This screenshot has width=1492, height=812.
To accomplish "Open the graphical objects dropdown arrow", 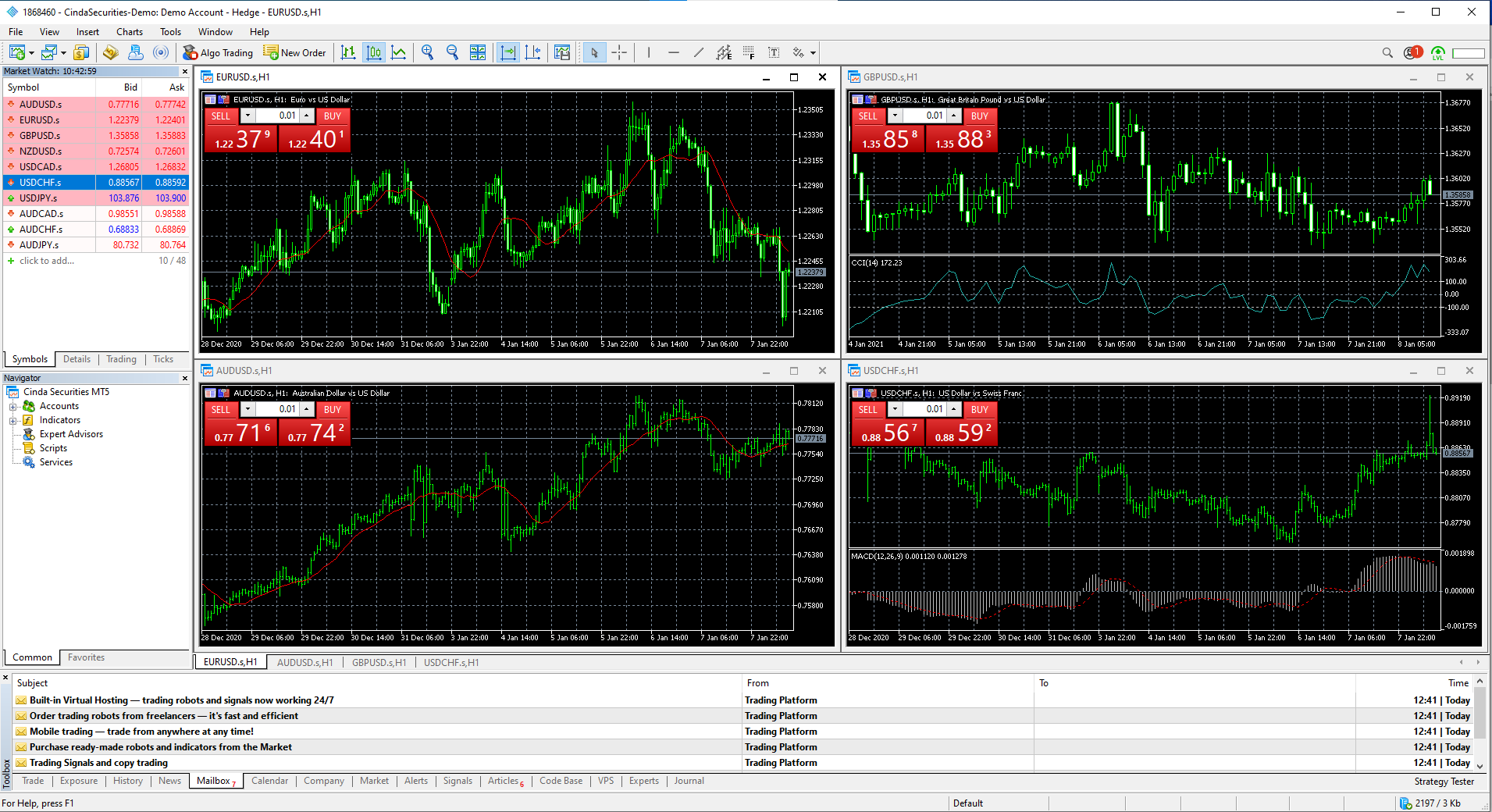I will 813,53.
